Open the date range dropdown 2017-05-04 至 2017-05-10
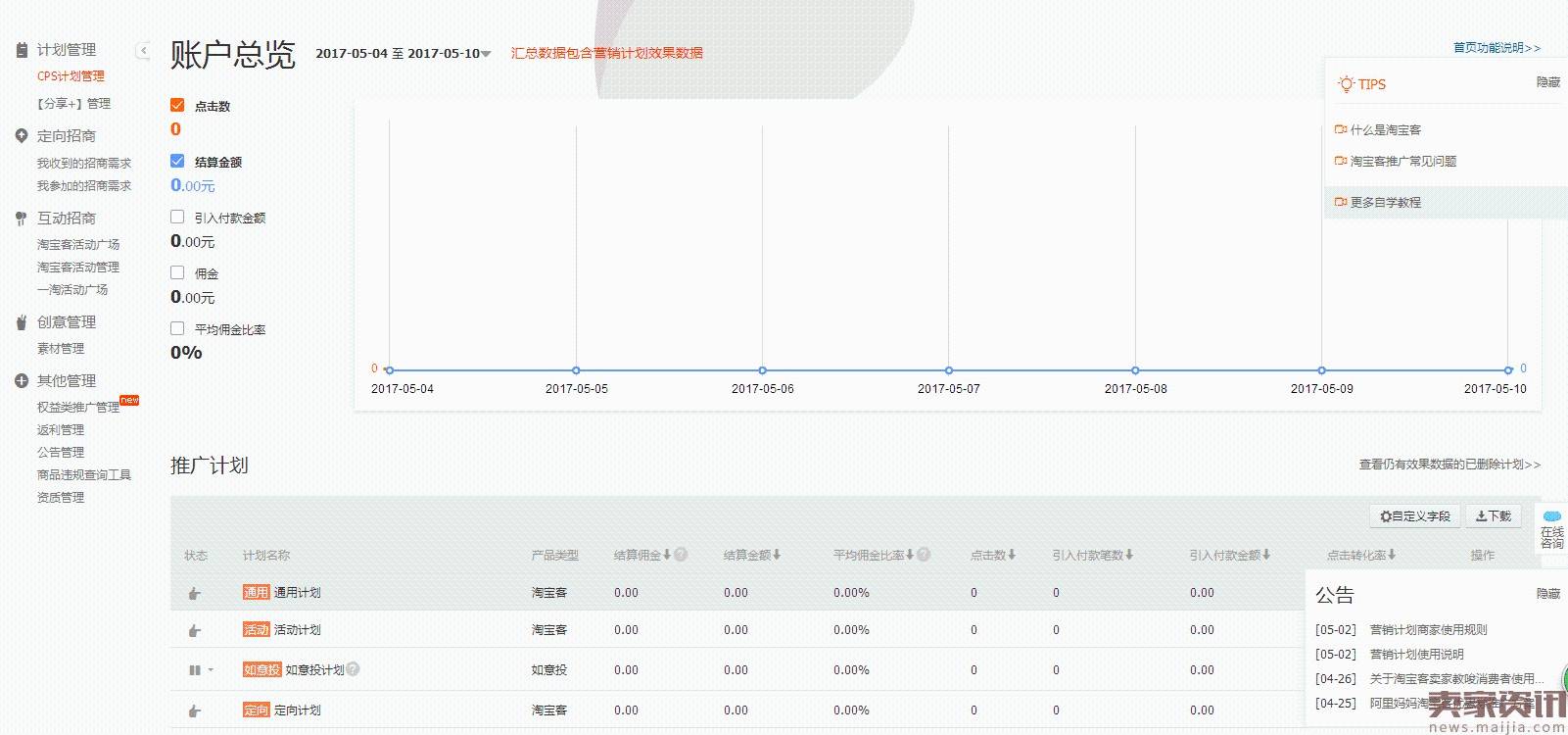 coord(404,53)
